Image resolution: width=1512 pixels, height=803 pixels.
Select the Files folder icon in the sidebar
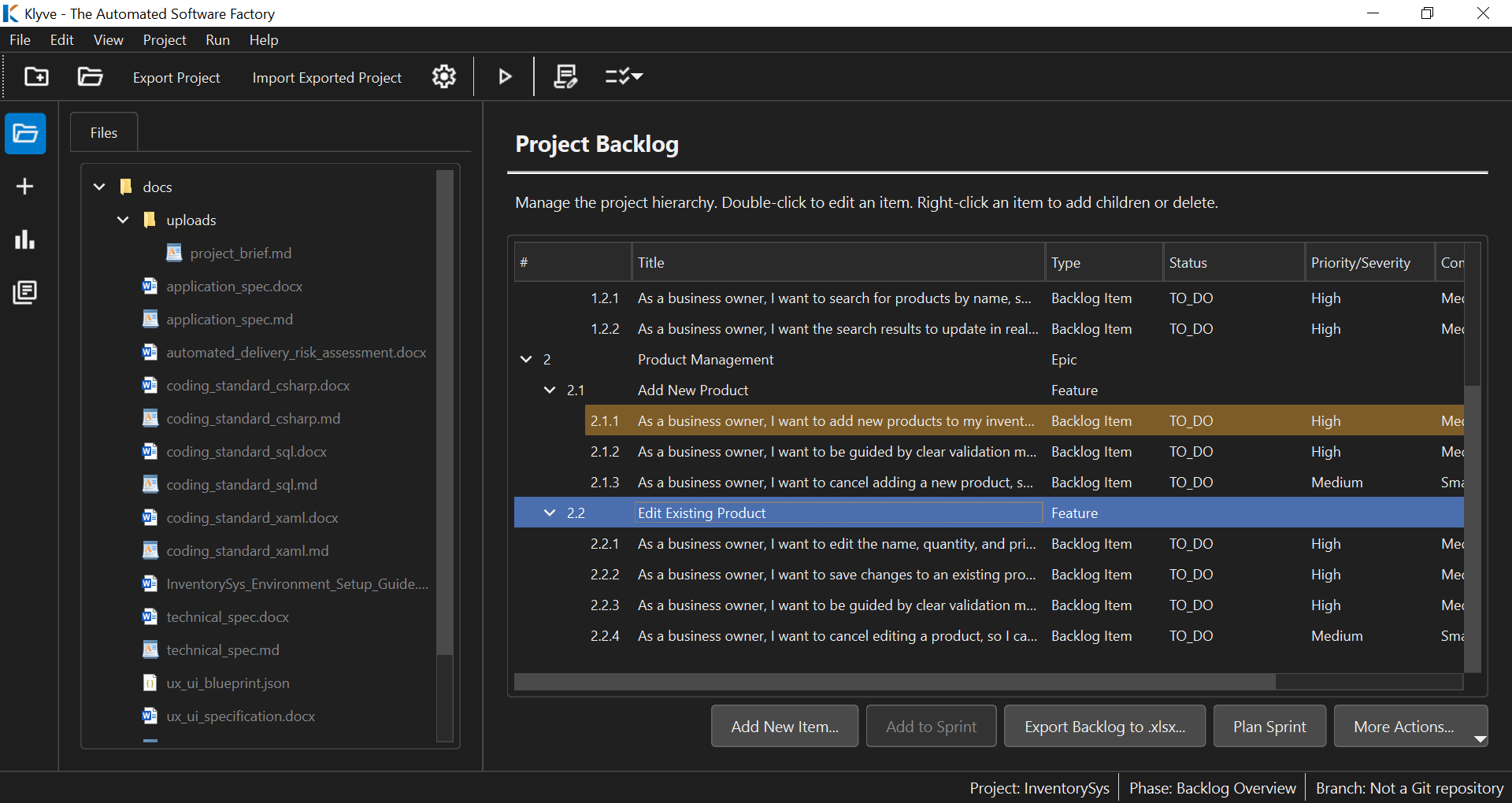pyautogui.click(x=25, y=134)
